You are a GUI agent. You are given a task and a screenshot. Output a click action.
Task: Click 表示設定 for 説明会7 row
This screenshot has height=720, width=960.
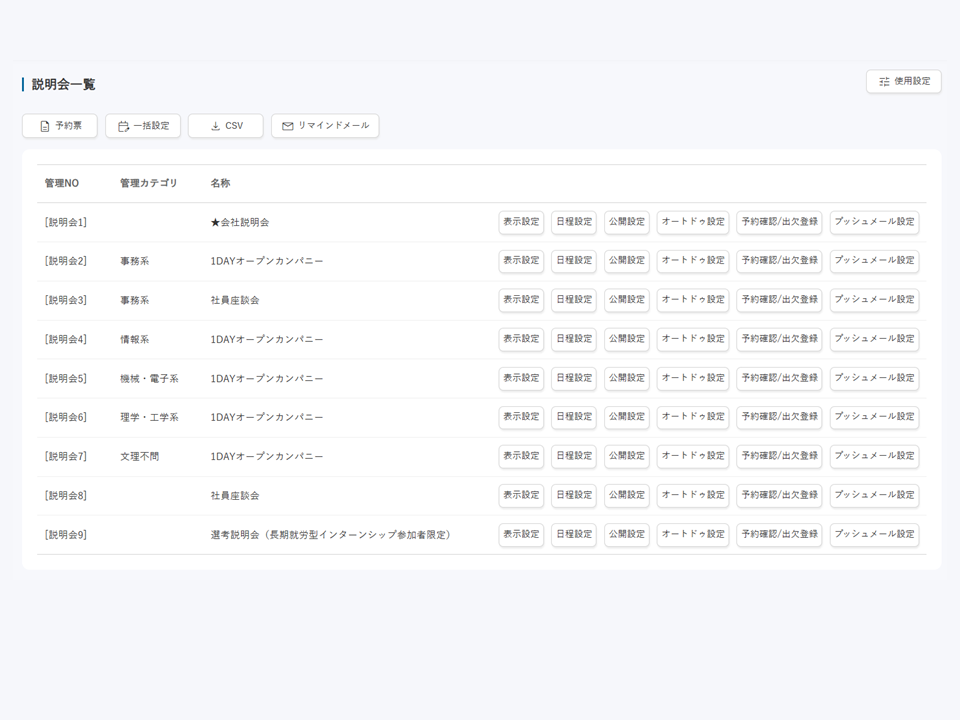point(521,456)
